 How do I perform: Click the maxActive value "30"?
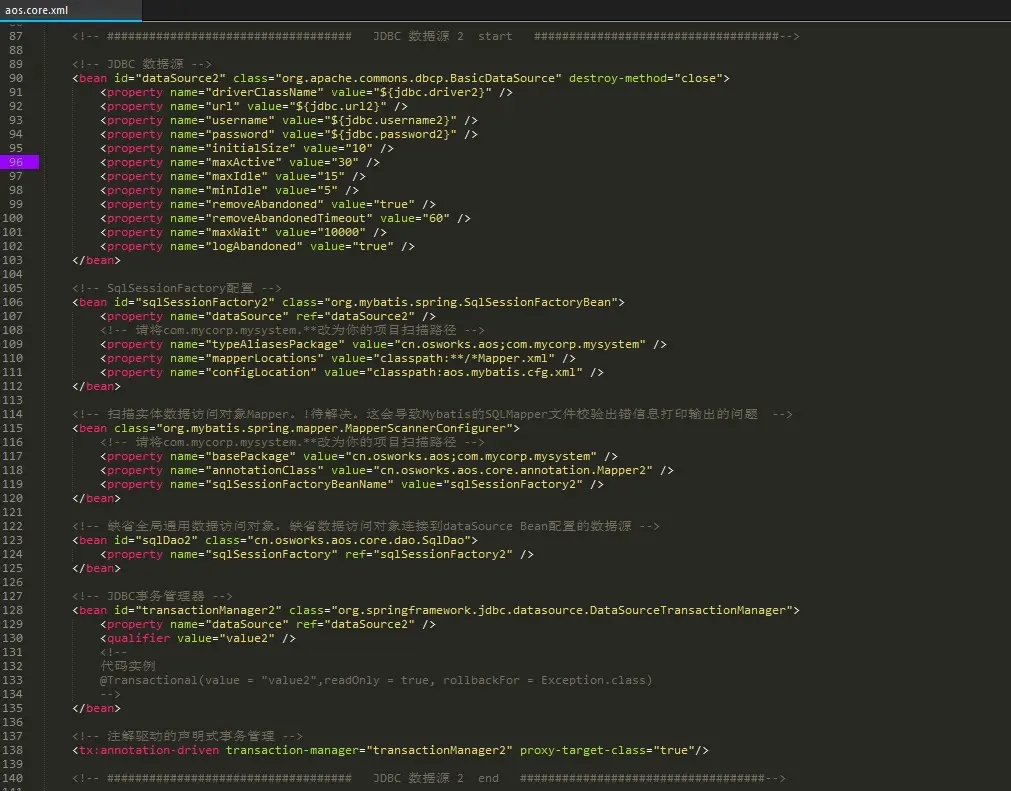tap(345, 162)
